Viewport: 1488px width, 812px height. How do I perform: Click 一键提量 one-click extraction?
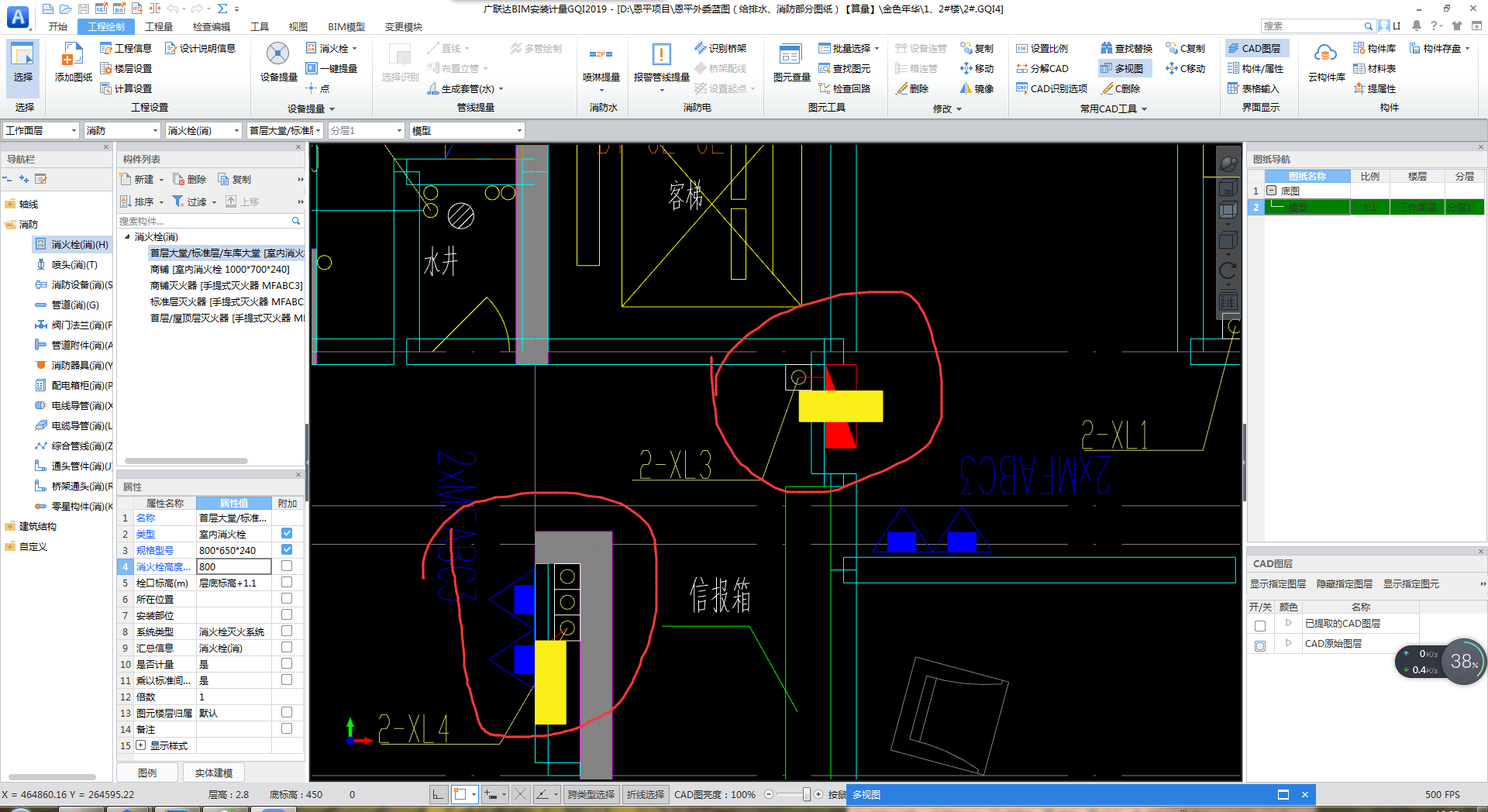(332, 68)
